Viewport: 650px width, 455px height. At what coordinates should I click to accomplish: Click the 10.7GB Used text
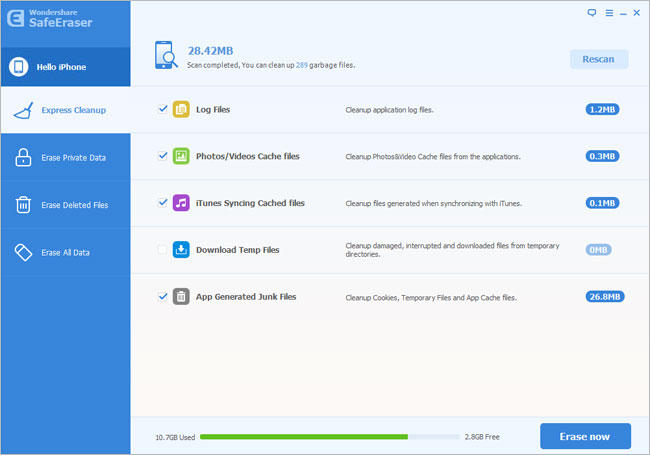point(175,437)
